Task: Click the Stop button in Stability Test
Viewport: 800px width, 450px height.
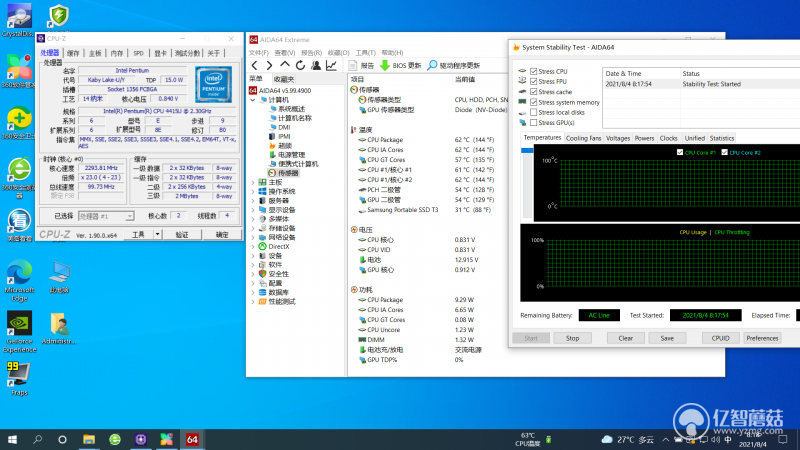Action: click(x=572, y=338)
